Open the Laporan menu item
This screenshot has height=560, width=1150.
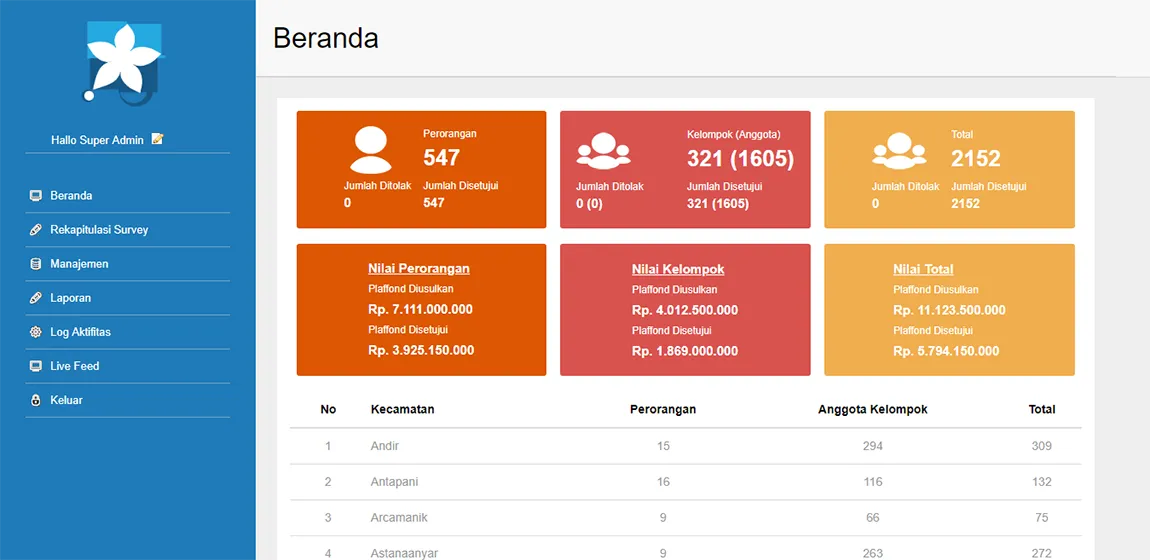click(x=70, y=298)
